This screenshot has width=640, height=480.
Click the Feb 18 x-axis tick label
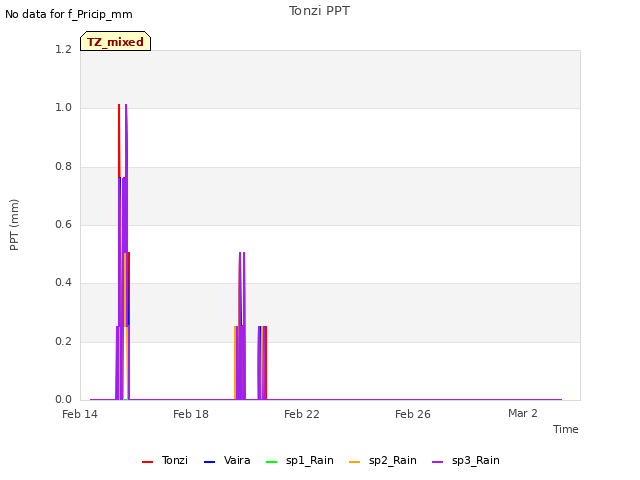pos(191,414)
